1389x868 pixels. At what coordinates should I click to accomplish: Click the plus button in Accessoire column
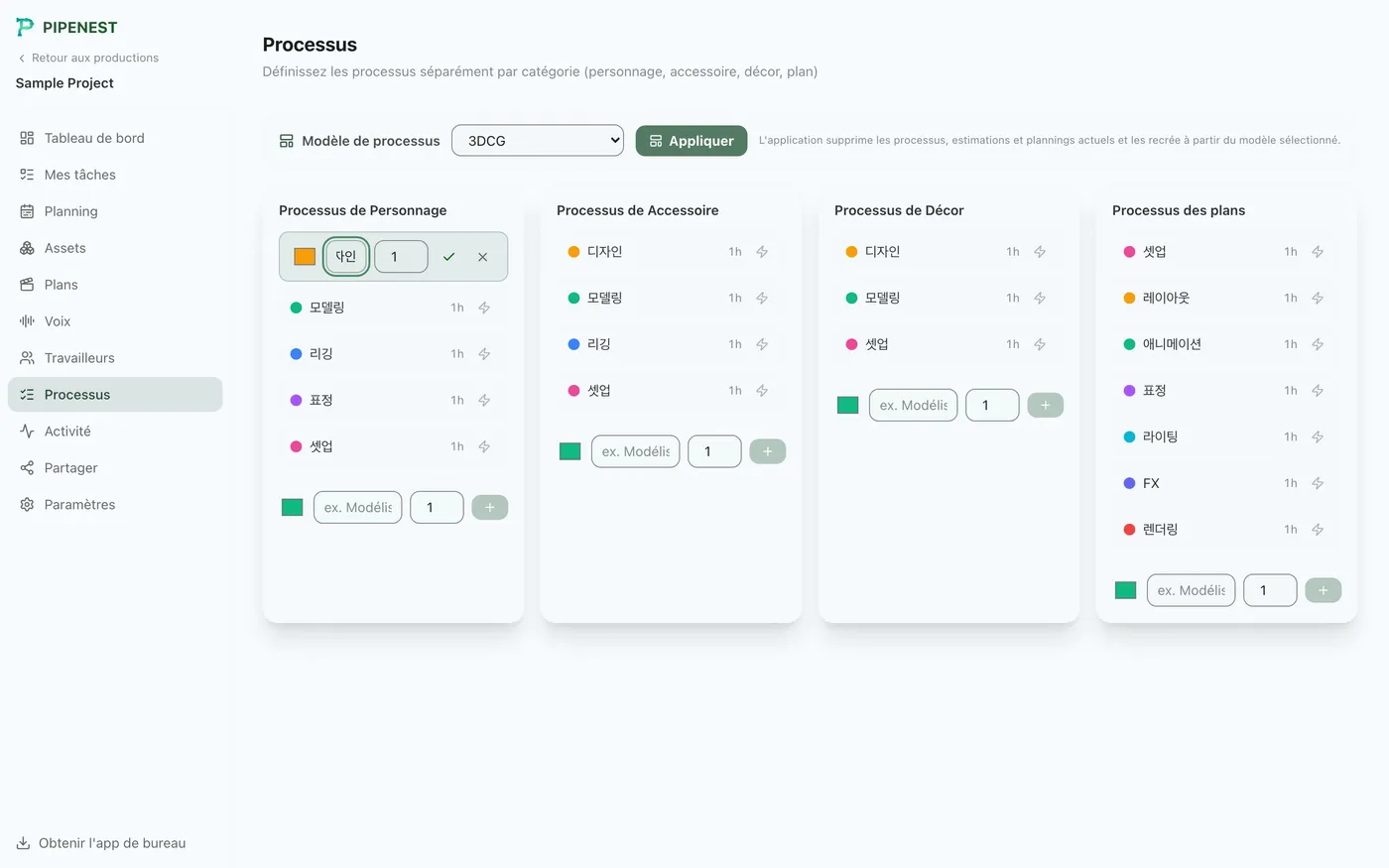coord(768,451)
